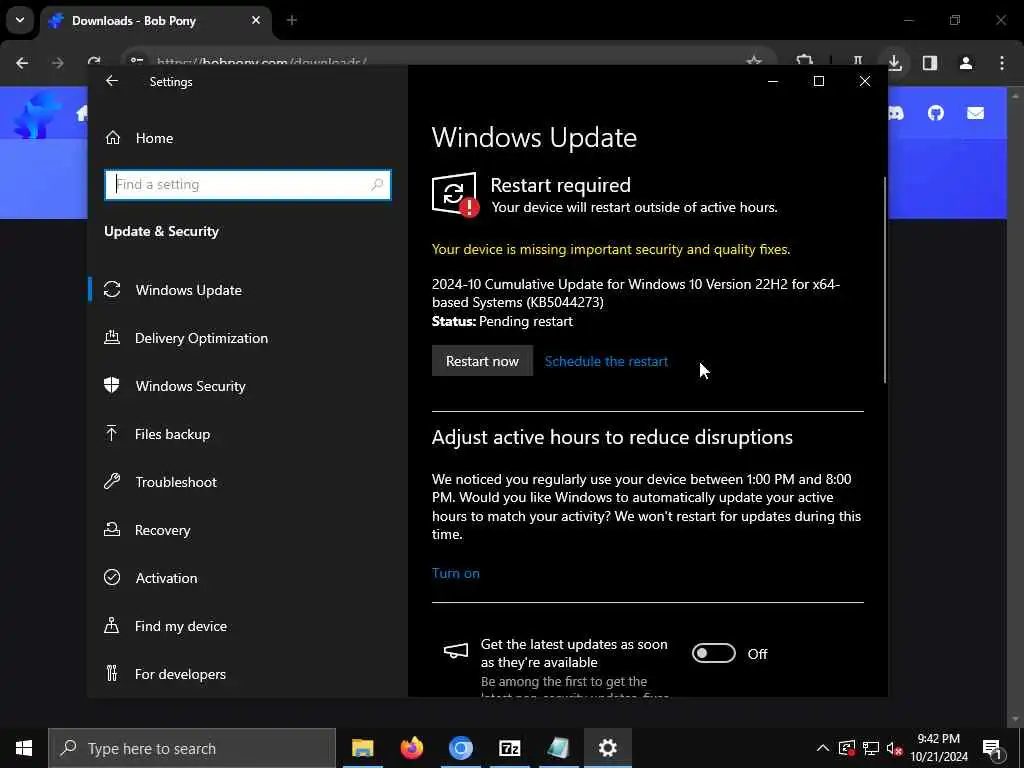Open browser profile icon
This screenshot has width=1024, height=768.
(x=966, y=63)
